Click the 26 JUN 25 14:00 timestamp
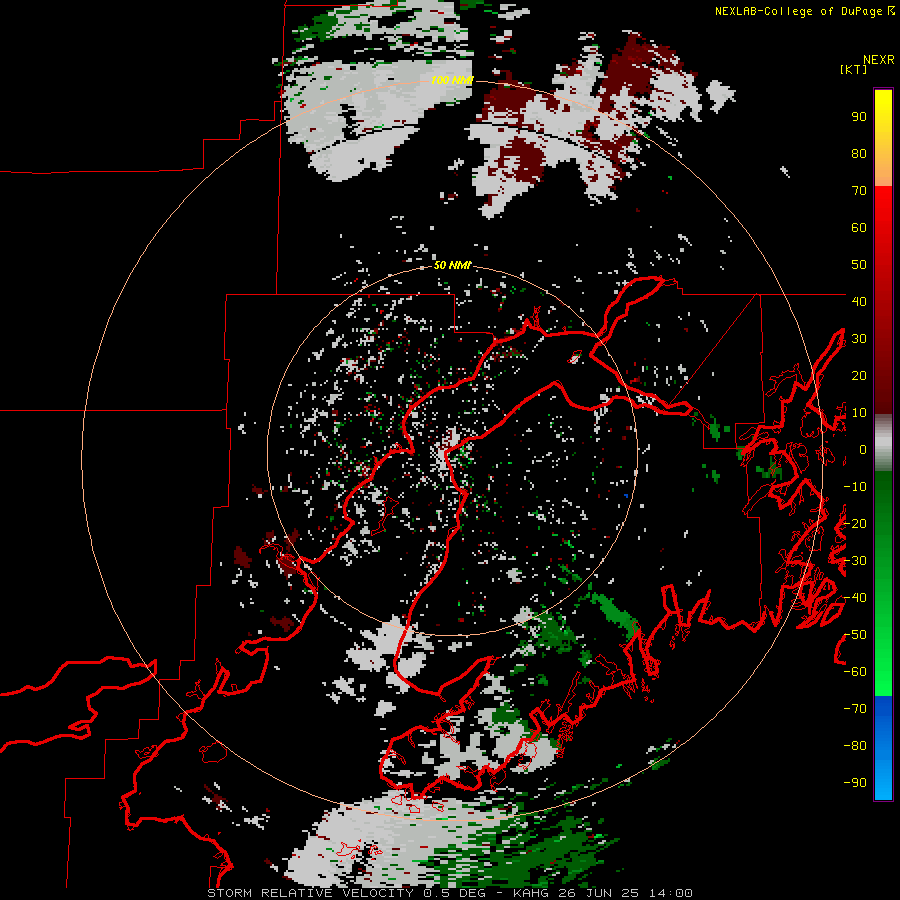The height and width of the screenshot is (900, 900). point(625,893)
